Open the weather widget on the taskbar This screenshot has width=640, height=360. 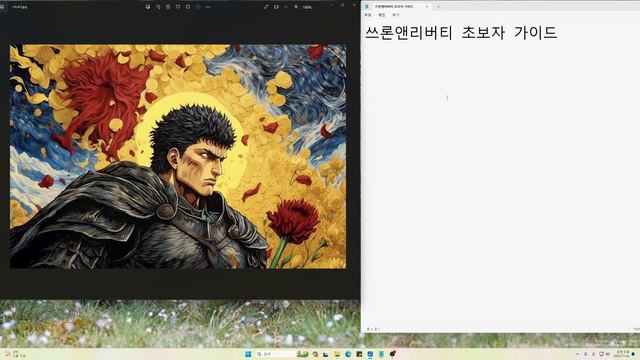point(15,354)
